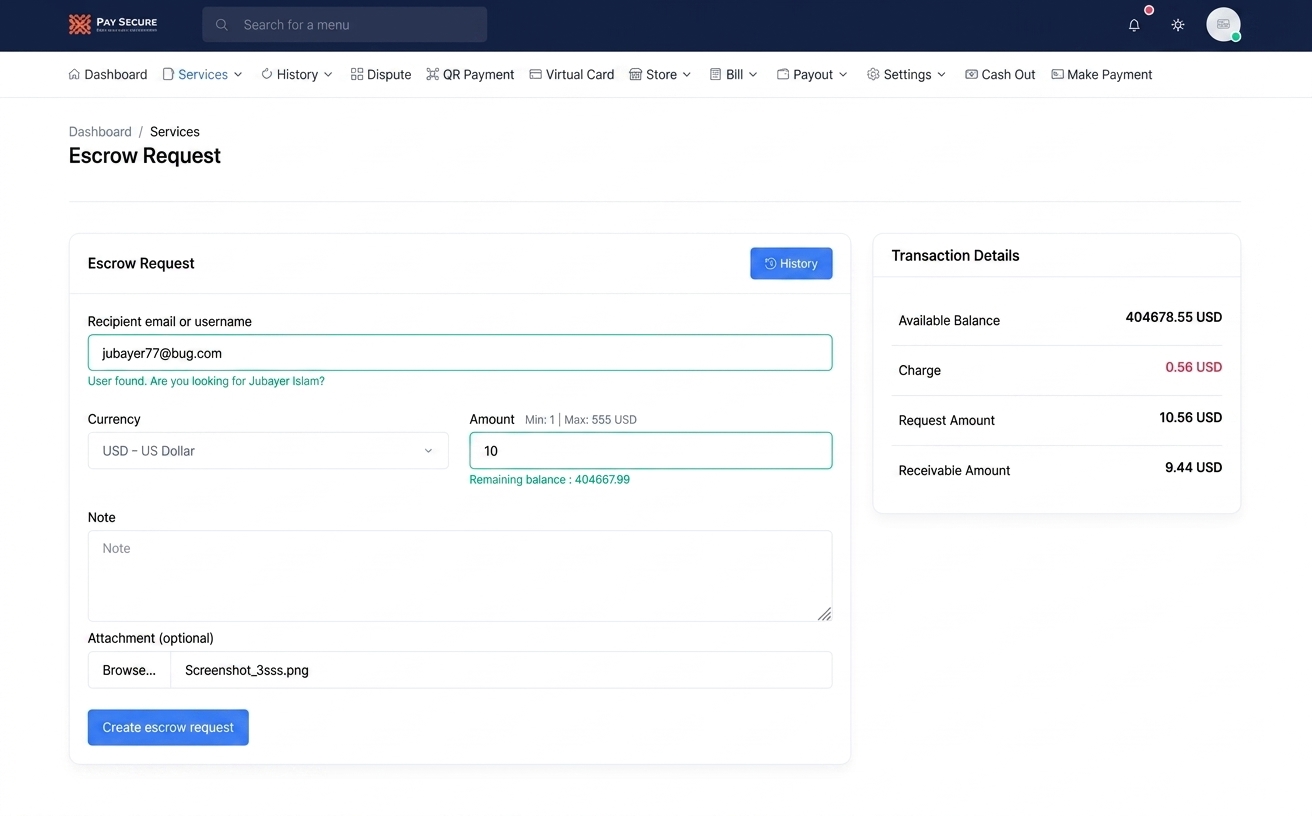Click the '0.56 USD' charge value
This screenshot has width=1312, height=816.
point(1194,367)
